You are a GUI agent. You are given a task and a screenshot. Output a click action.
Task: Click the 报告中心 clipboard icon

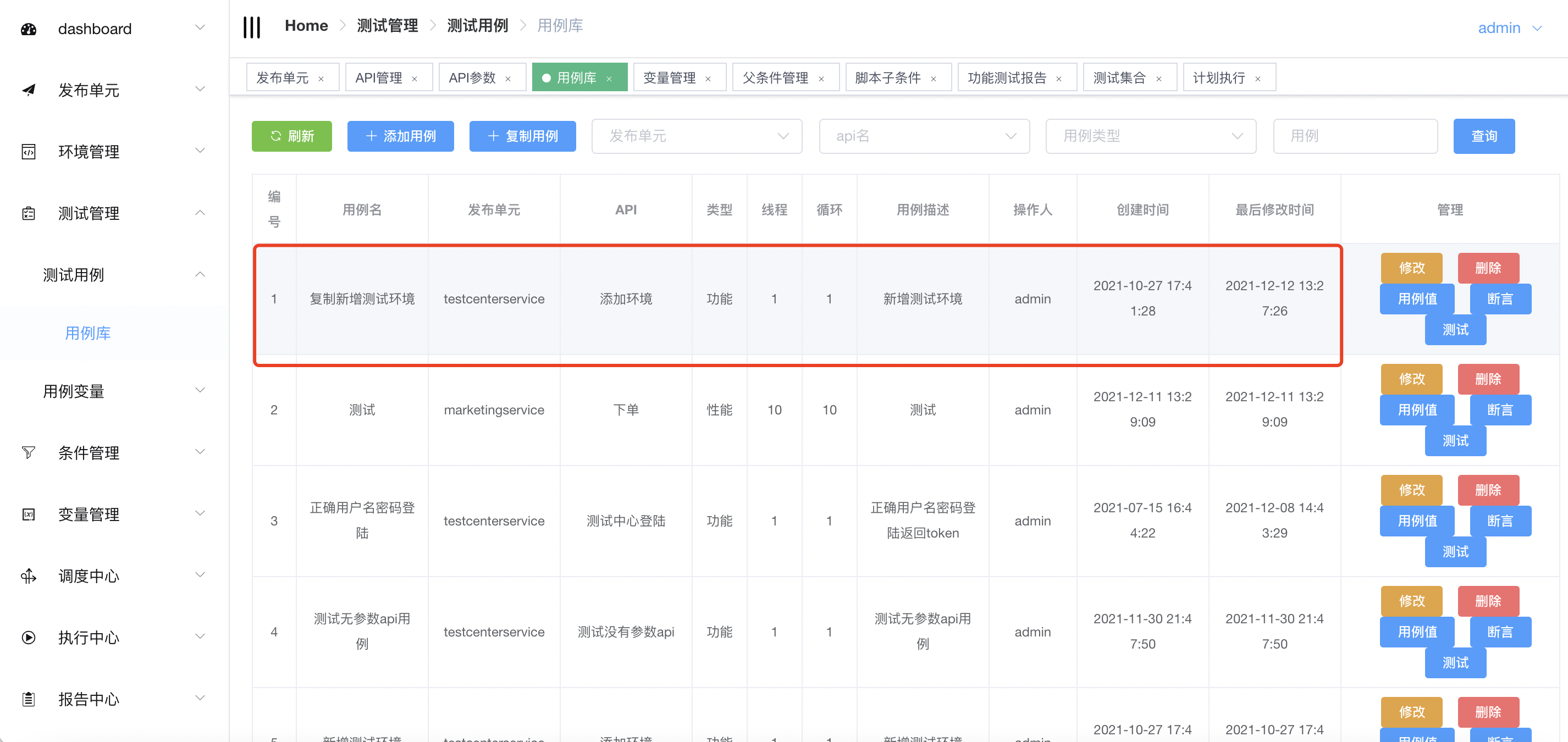pos(29,699)
